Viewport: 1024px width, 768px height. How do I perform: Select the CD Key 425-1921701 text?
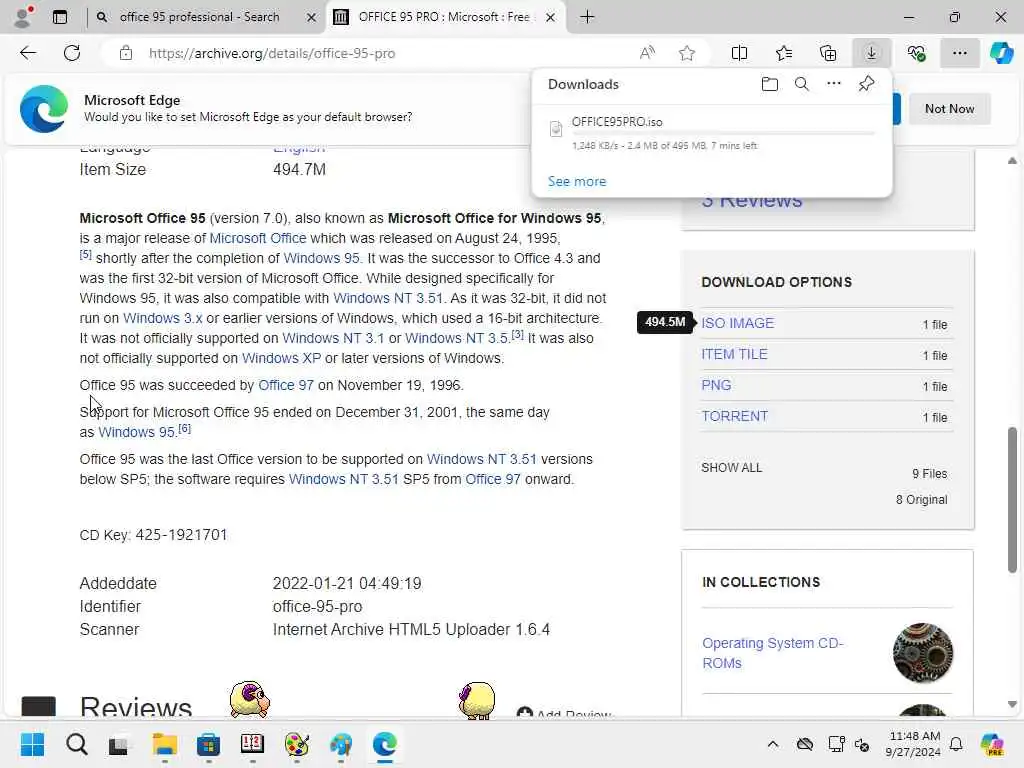click(x=153, y=535)
